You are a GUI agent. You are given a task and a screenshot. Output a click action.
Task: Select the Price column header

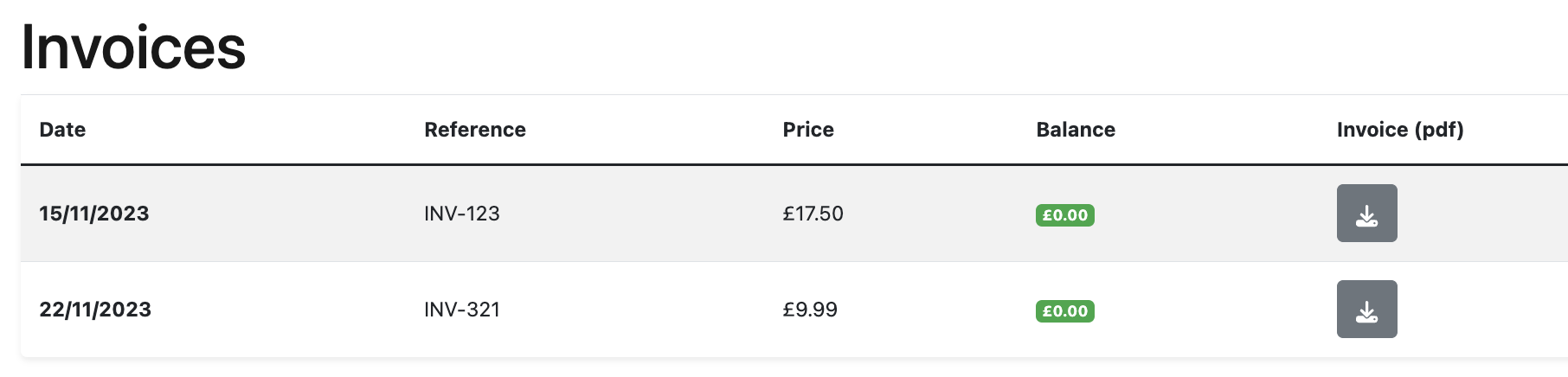808,130
